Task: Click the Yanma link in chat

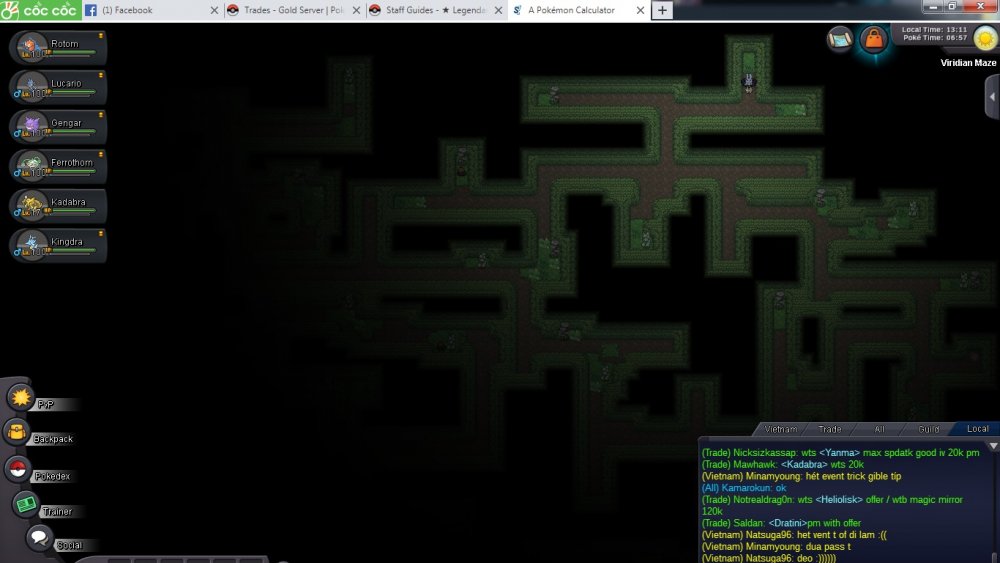Action: click(x=841, y=453)
